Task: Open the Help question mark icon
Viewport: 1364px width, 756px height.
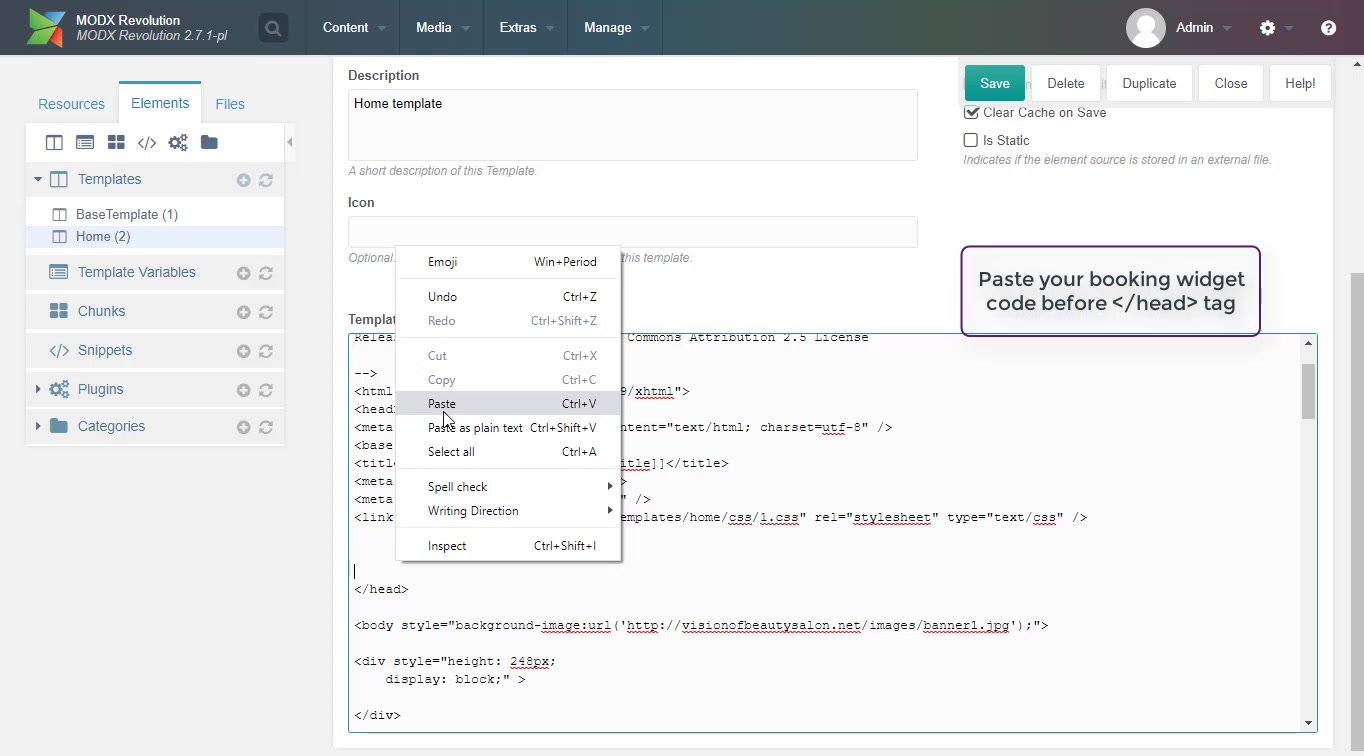Action: pos(1328,28)
